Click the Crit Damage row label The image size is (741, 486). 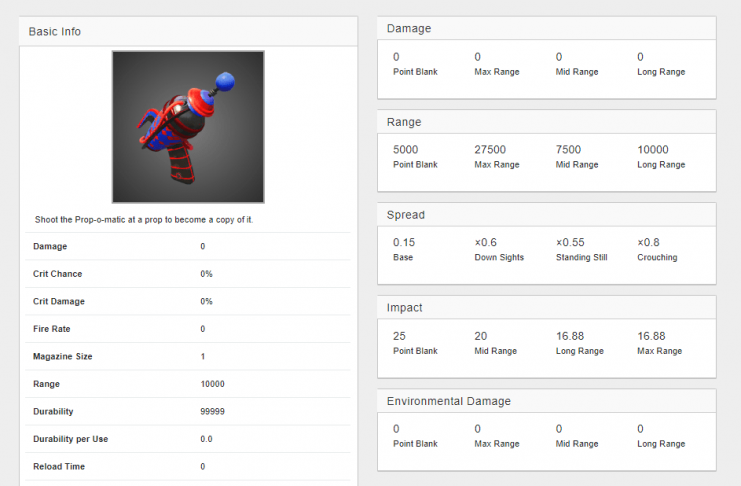click(59, 301)
